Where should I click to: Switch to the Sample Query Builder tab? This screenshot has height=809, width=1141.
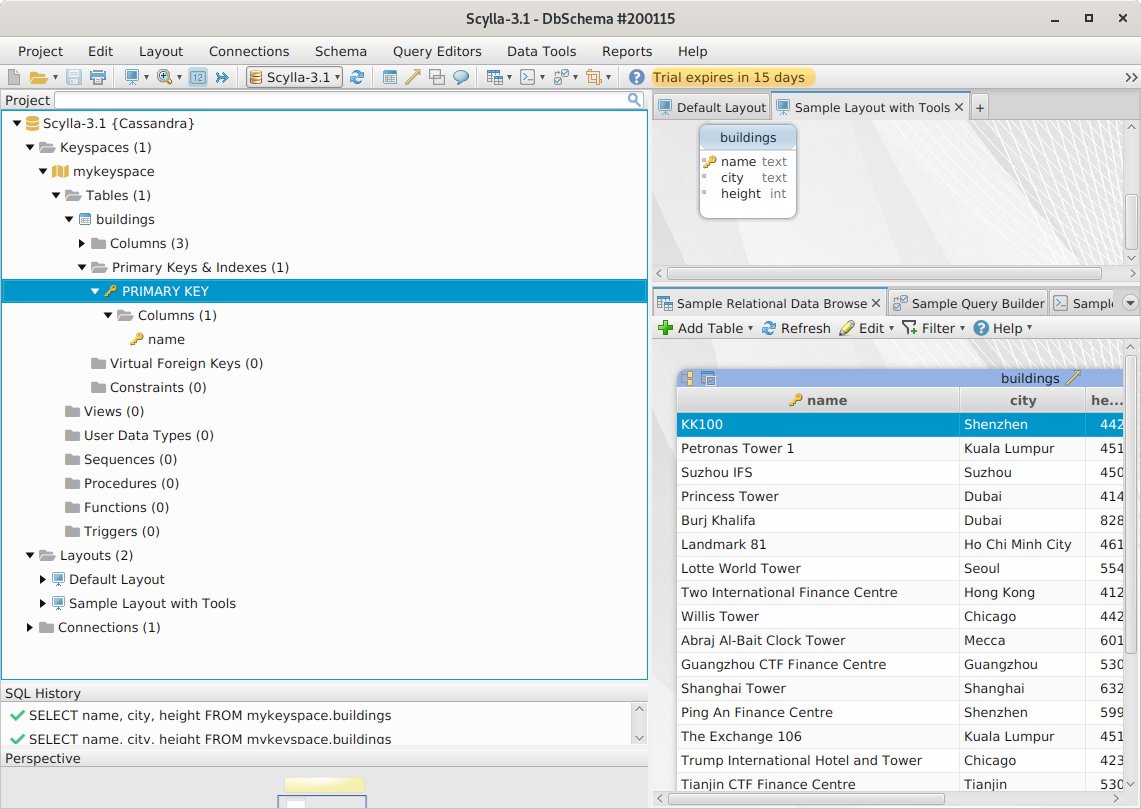coord(969,303)
